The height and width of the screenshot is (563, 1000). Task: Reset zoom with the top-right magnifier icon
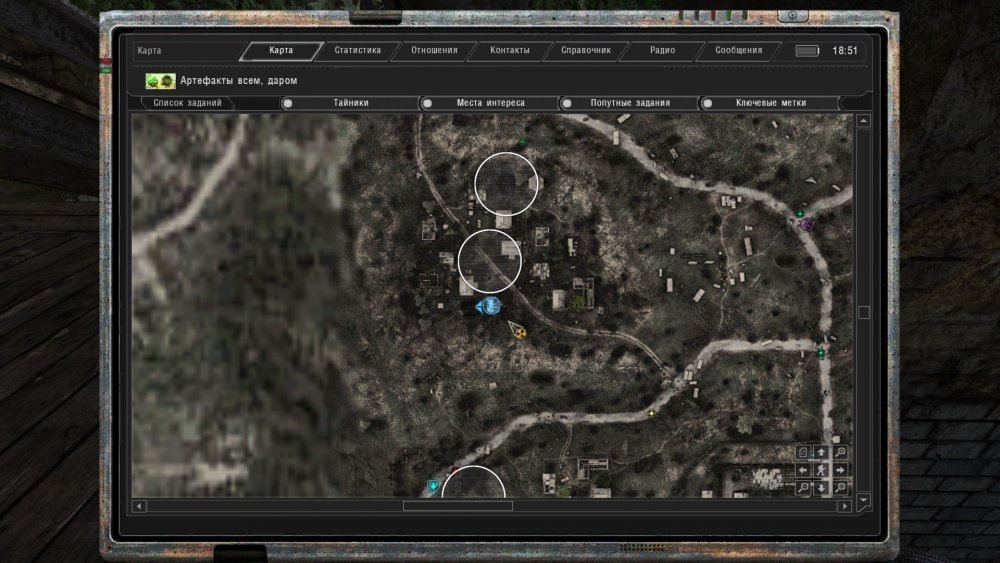(x=841, y=452)
